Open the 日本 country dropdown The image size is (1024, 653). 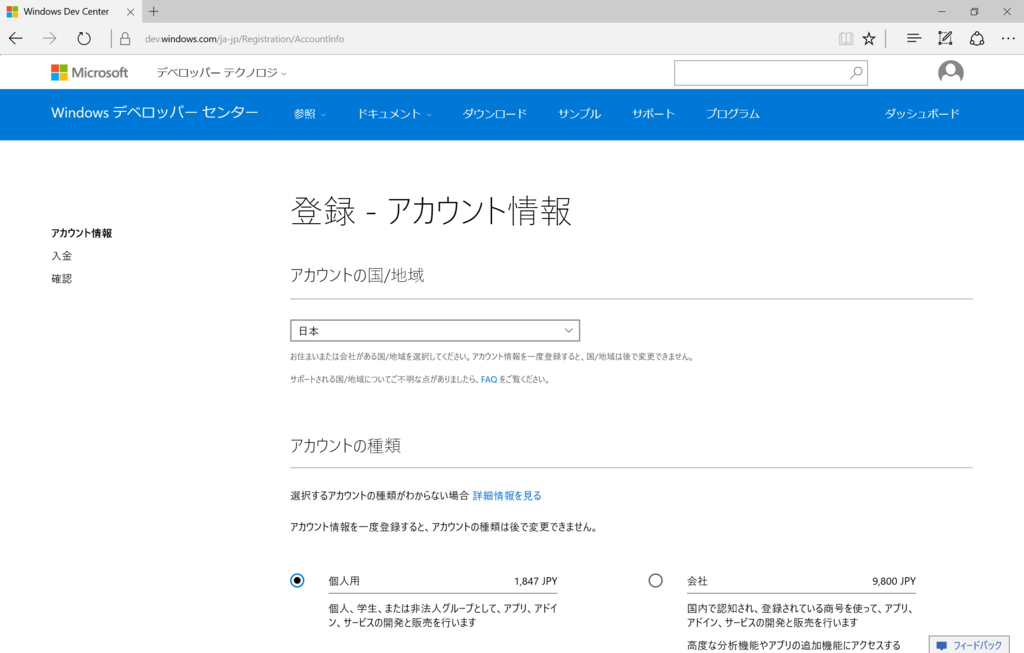435,330
